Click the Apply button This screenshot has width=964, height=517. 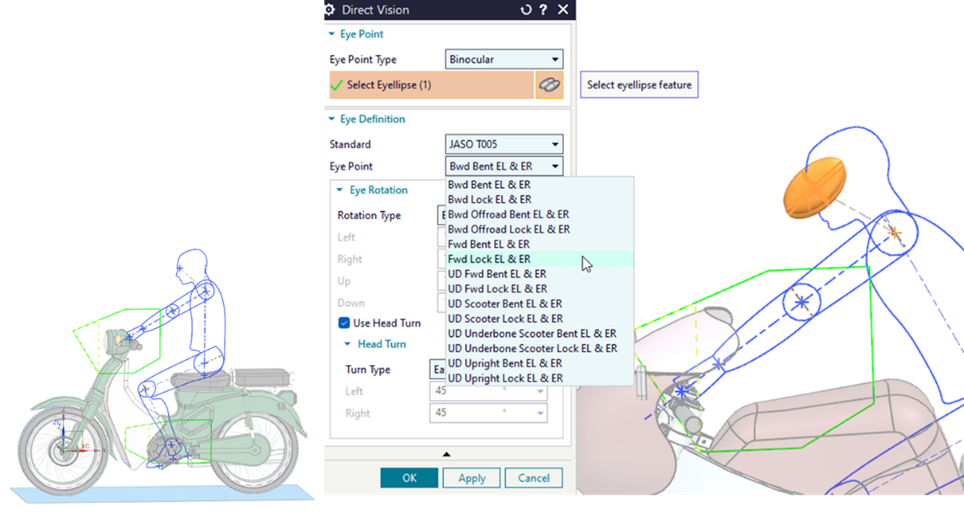[x=471, y=478]
